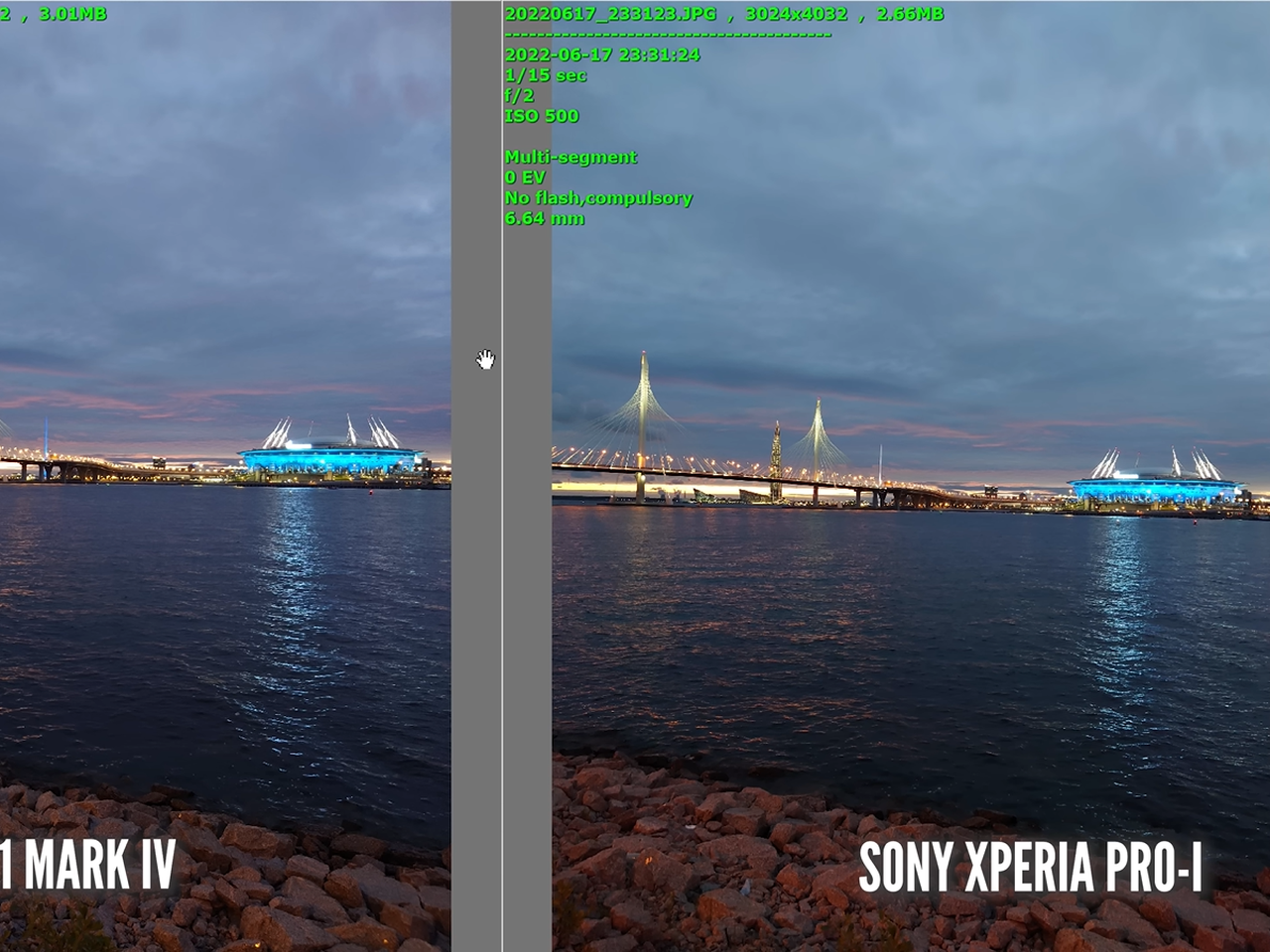
Task: Click the 2022-06-17 23:31:24 timestamp
Action: (602, 55)
